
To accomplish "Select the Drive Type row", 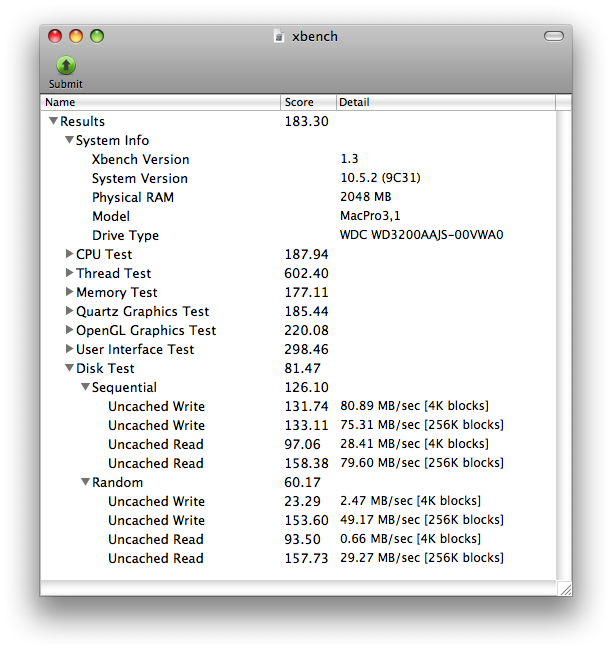I will (298, 235).
